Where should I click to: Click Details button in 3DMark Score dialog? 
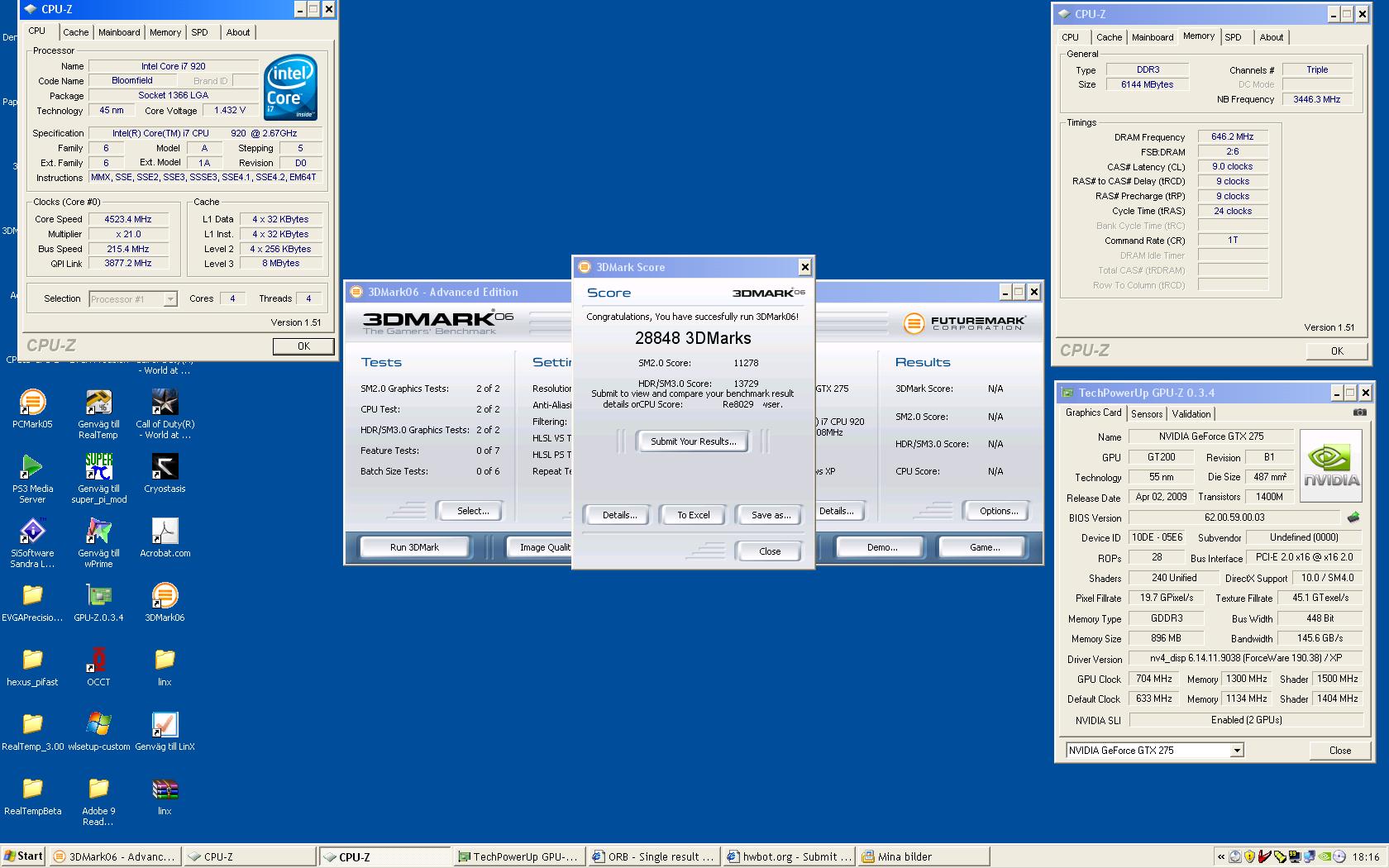click(619, 515)
